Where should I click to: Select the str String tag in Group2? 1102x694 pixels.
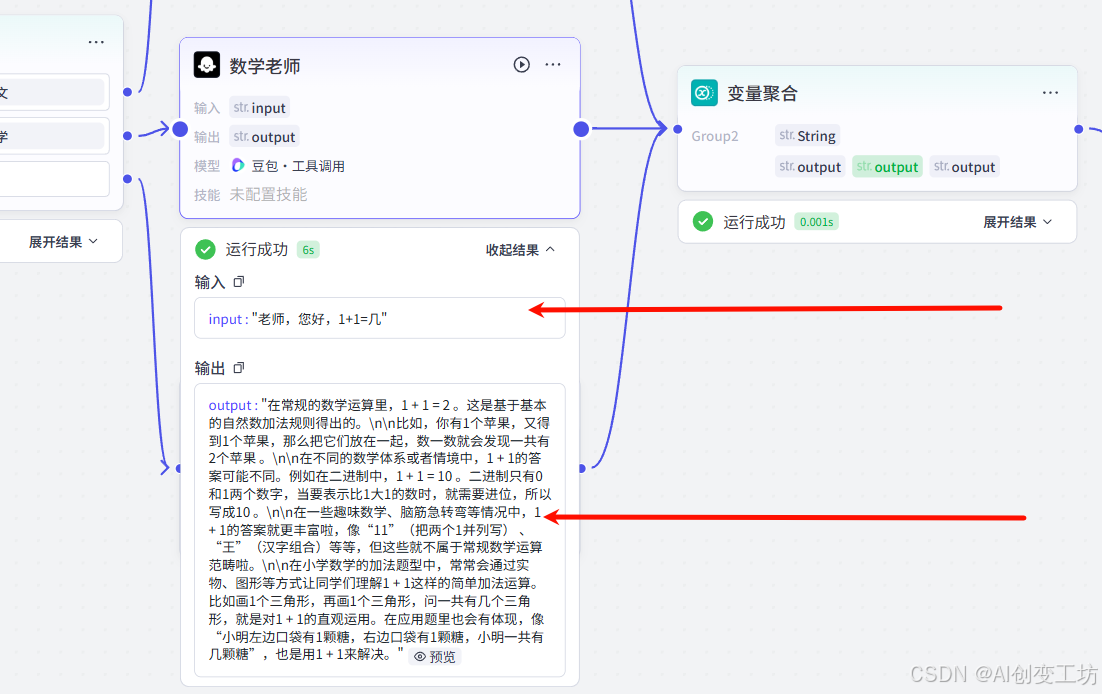click(x=808, y=136)
